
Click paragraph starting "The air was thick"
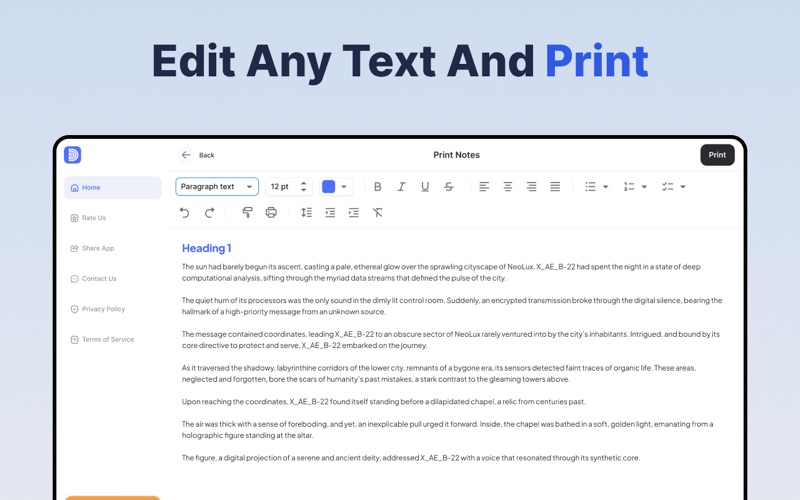[x=447, y=430]
